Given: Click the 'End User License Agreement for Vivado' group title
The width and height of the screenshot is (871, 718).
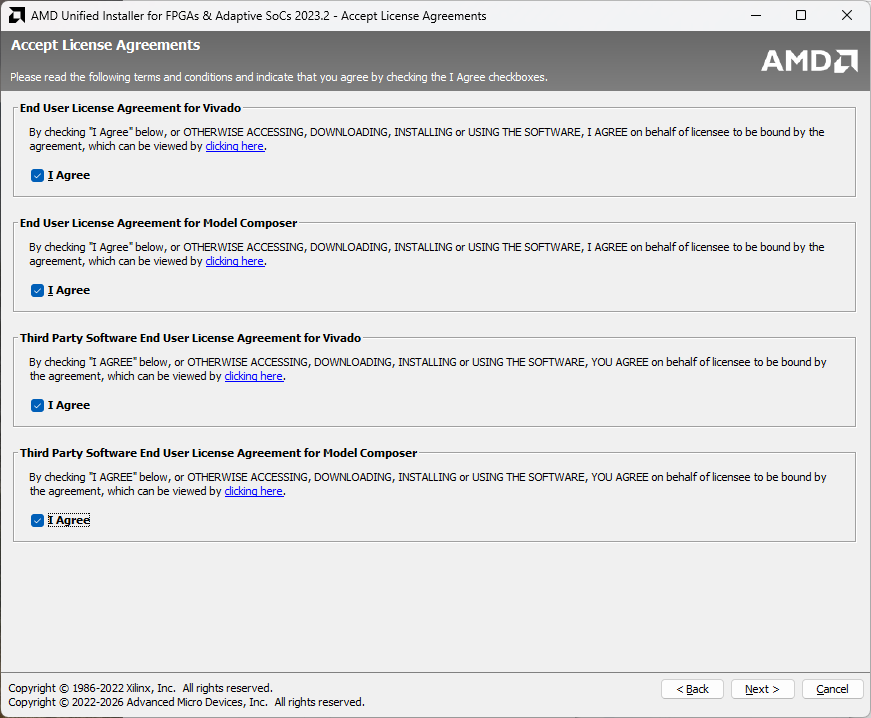Looking at the screenshot, I should point(130,108).
